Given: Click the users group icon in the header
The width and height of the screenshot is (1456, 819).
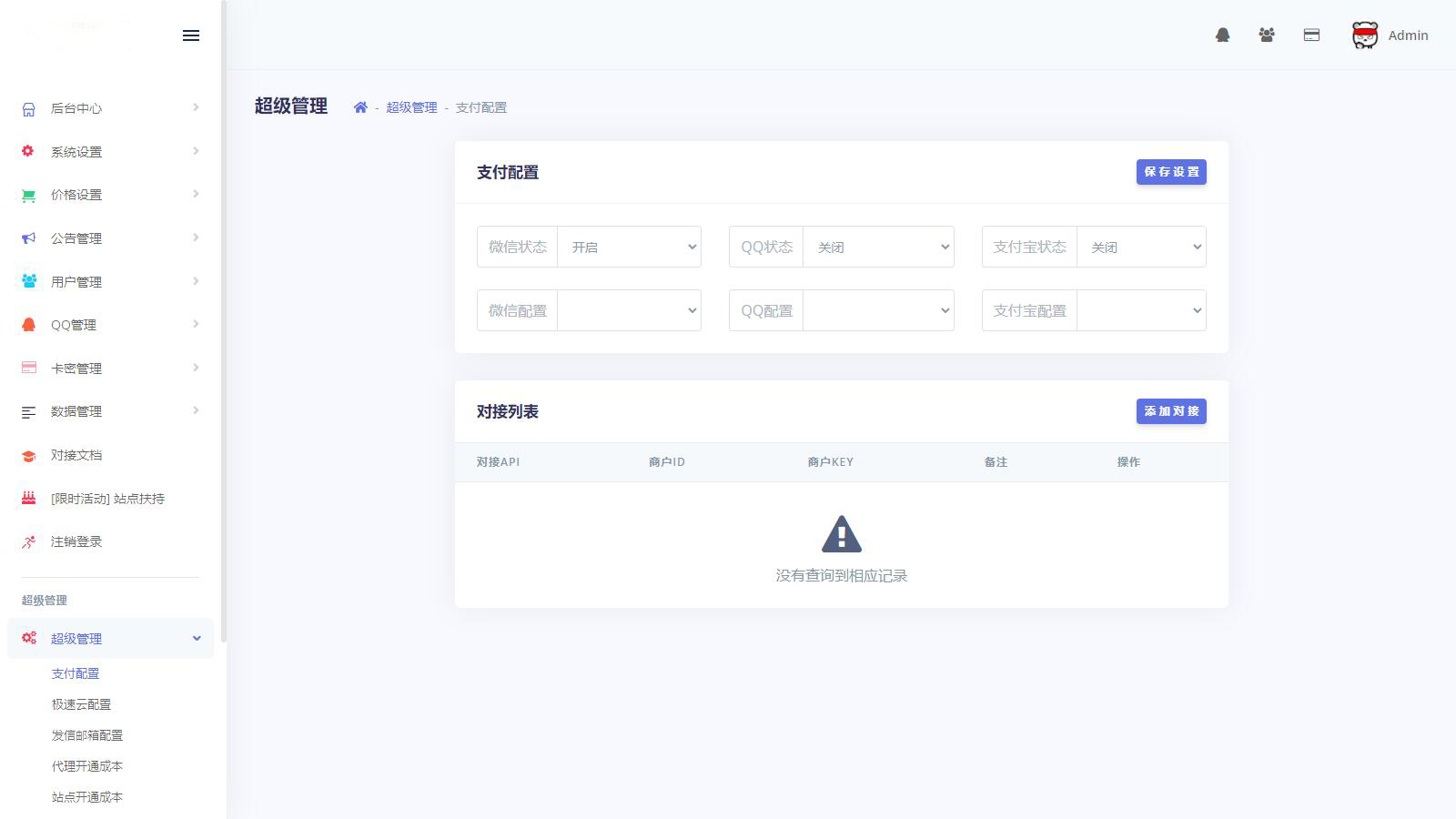Looking at the screenshot, I should pyautogui.click(x=1267, y=35).
